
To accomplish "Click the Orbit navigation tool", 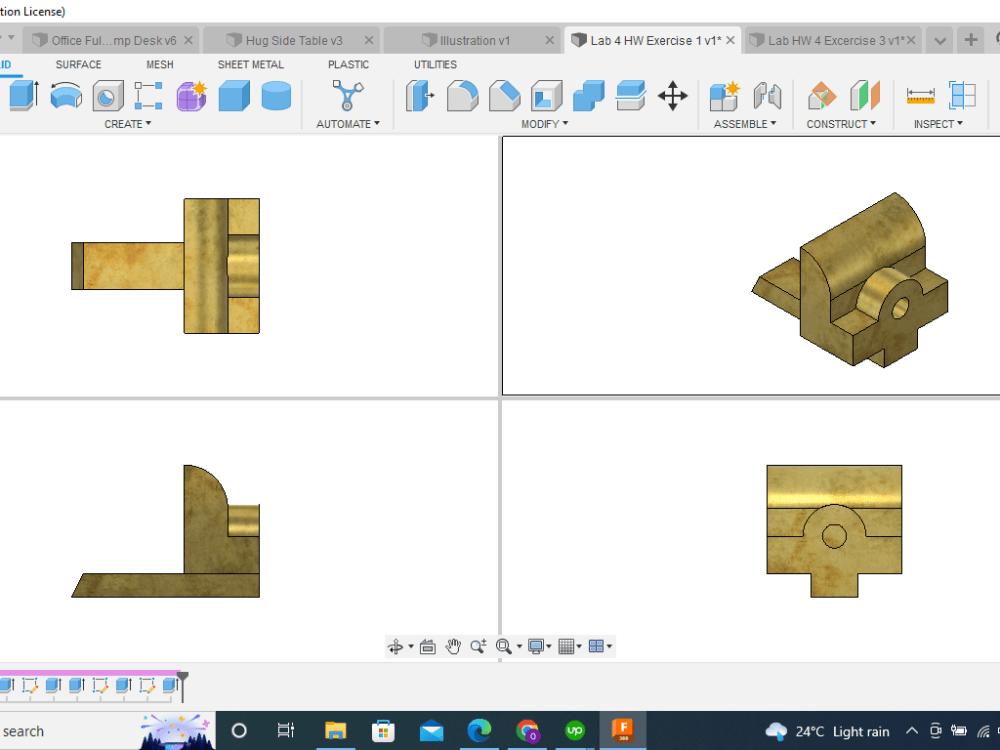I will point(395,647).
